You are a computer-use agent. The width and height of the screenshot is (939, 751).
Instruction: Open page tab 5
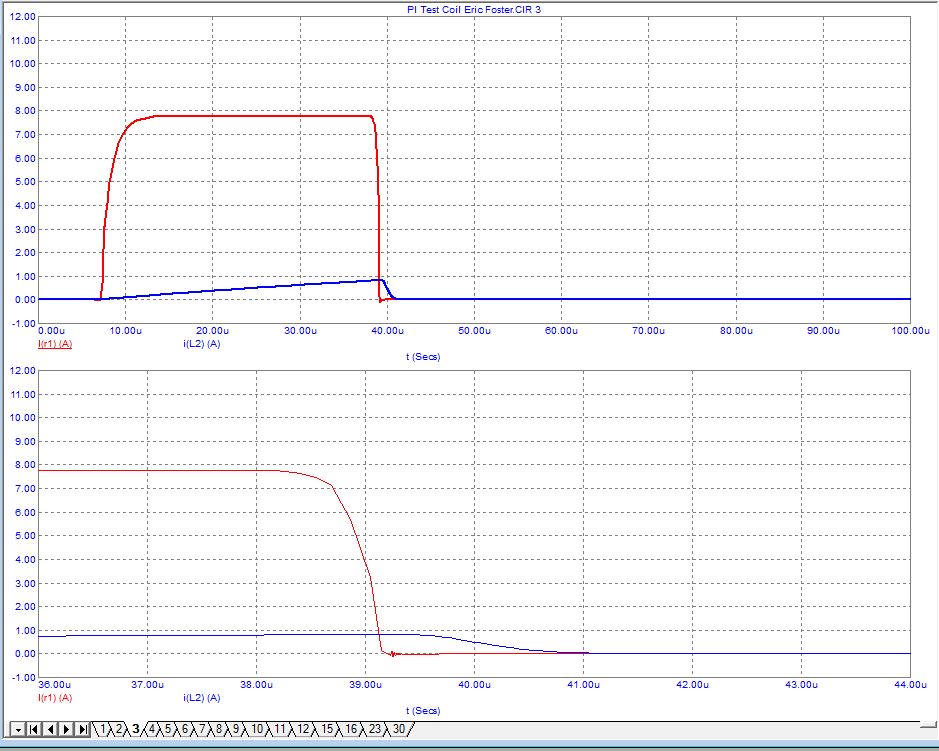pyautogui.click(x=168, y=729)
